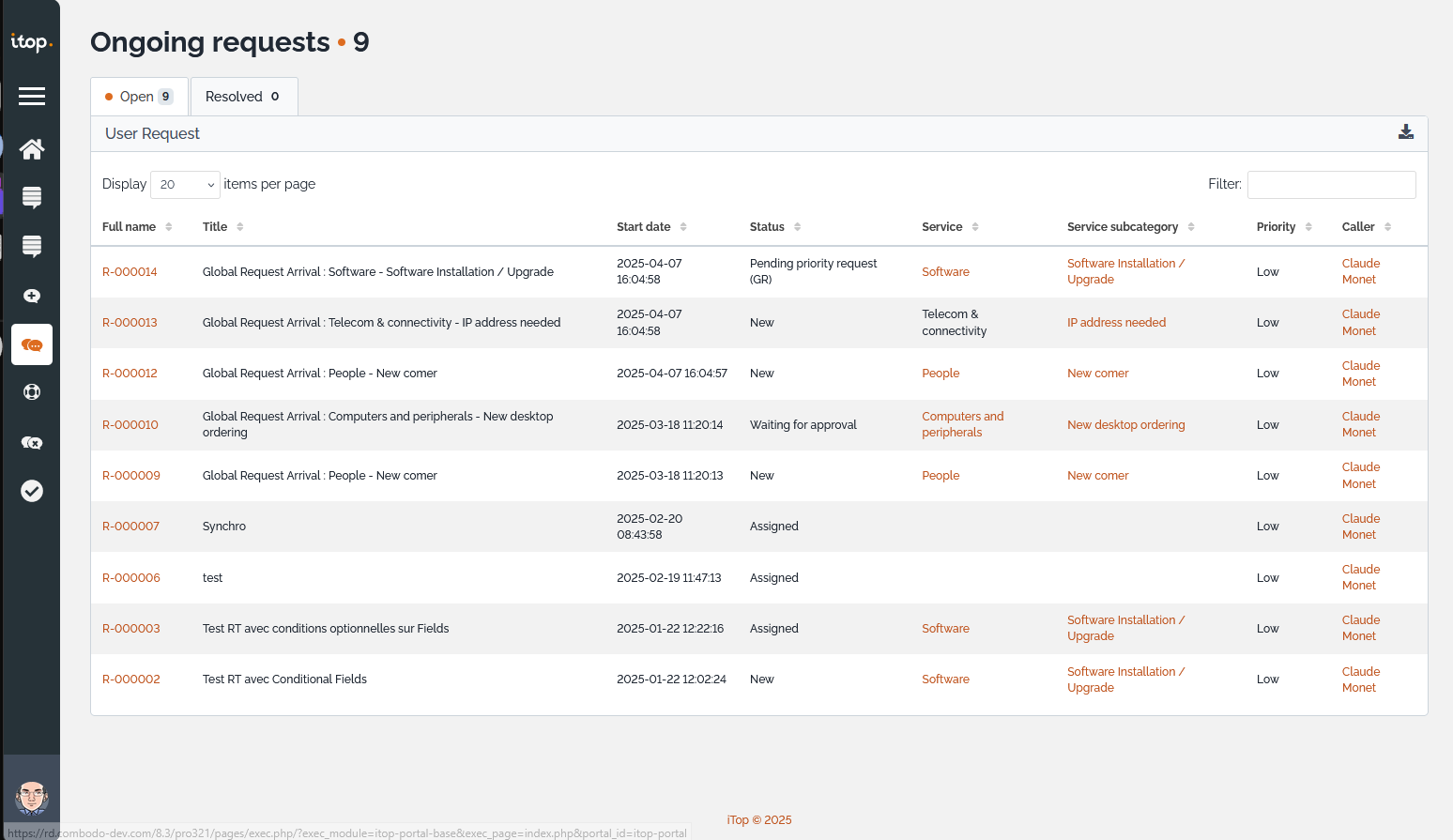1453x840 pixels.
Task: Open the items per page dropdown
Action: [185, 185]
